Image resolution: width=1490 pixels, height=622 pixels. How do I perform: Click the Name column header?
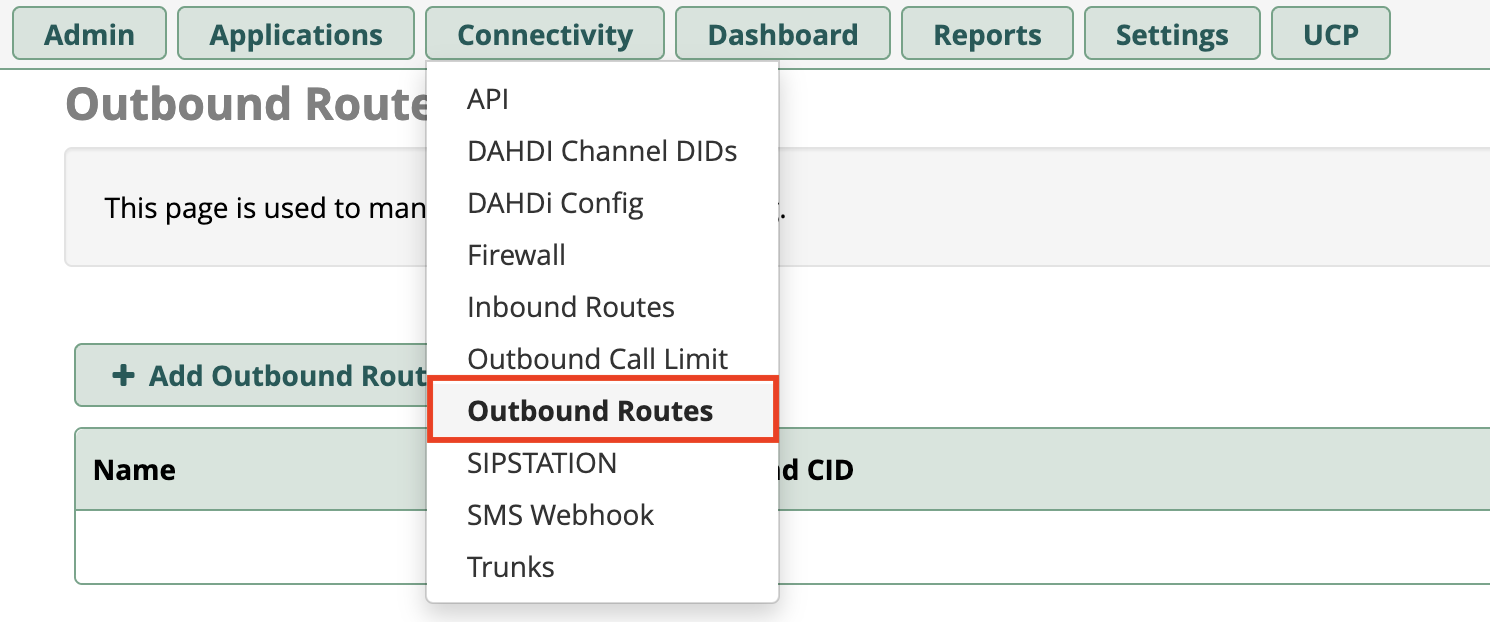pyautogui.click(x=134, y=470)
